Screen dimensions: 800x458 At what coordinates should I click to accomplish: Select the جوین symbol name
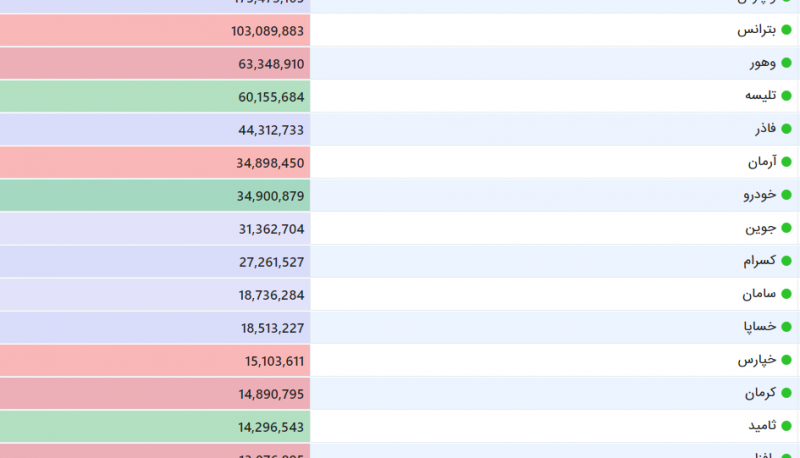click(x=761, y=227)
